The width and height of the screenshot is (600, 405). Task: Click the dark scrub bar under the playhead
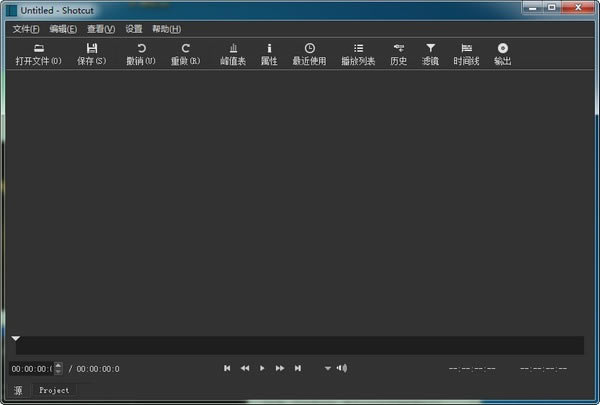click(300, 346)
